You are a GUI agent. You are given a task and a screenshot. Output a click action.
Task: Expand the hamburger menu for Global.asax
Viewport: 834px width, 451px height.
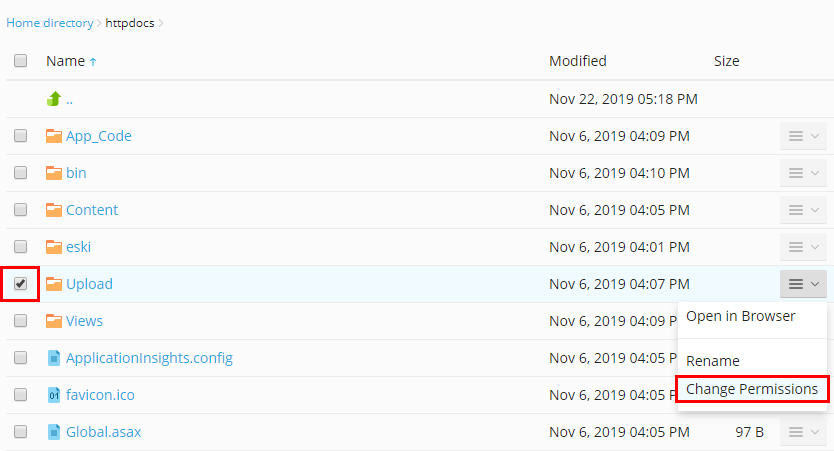(803, 432)
